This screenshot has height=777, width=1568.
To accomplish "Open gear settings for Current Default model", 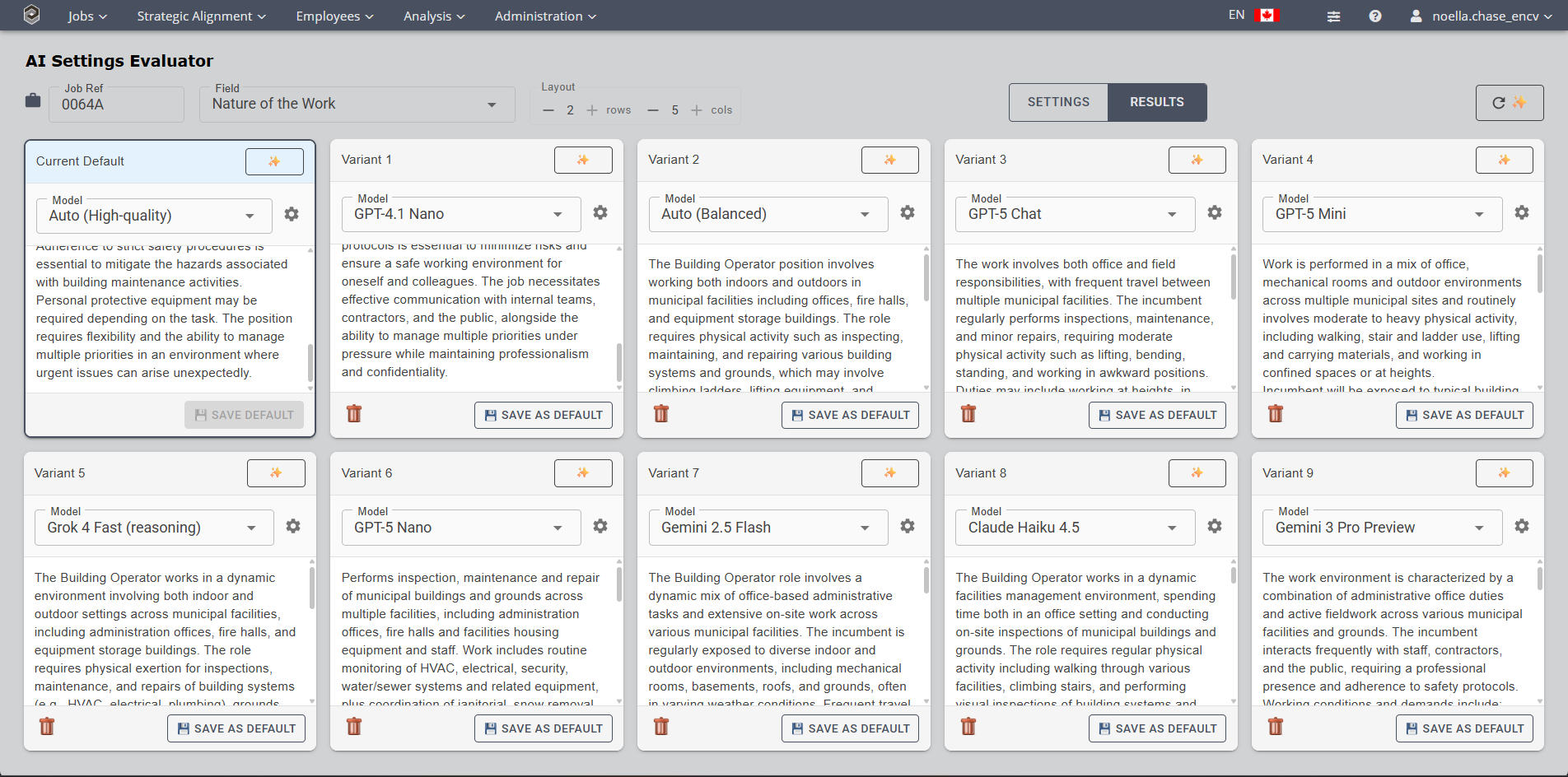I will pyautogui.click(x=292, y=215).
